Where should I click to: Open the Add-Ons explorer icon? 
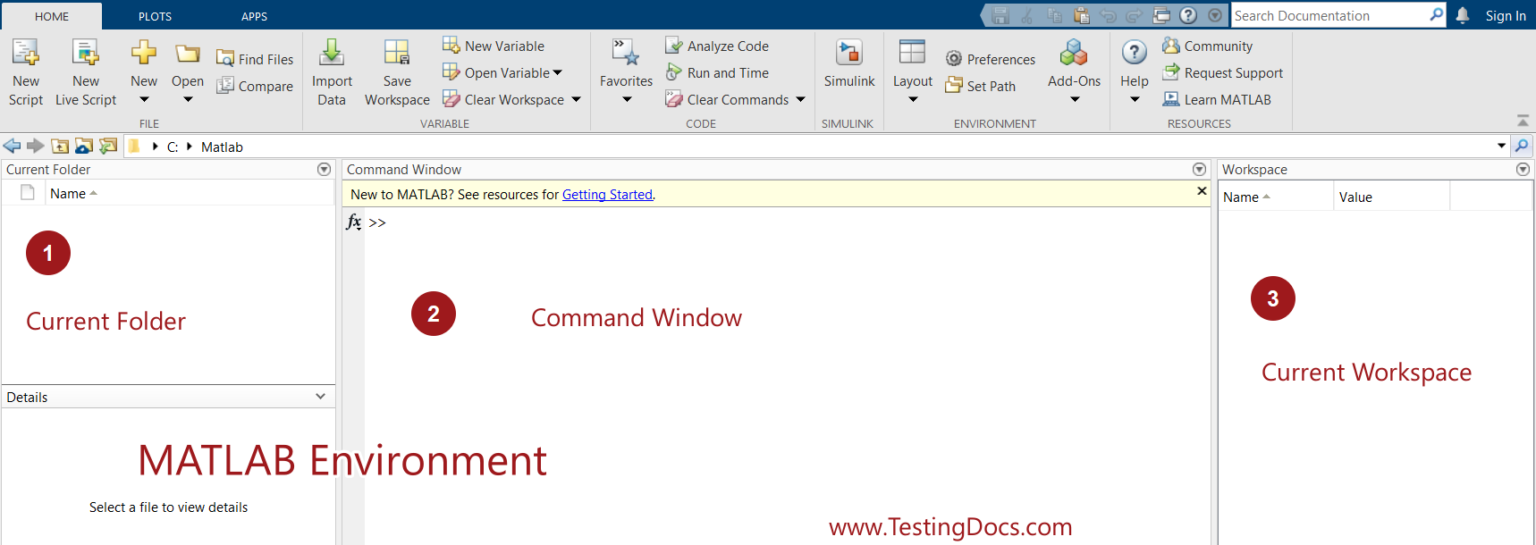coord(1074,54)
